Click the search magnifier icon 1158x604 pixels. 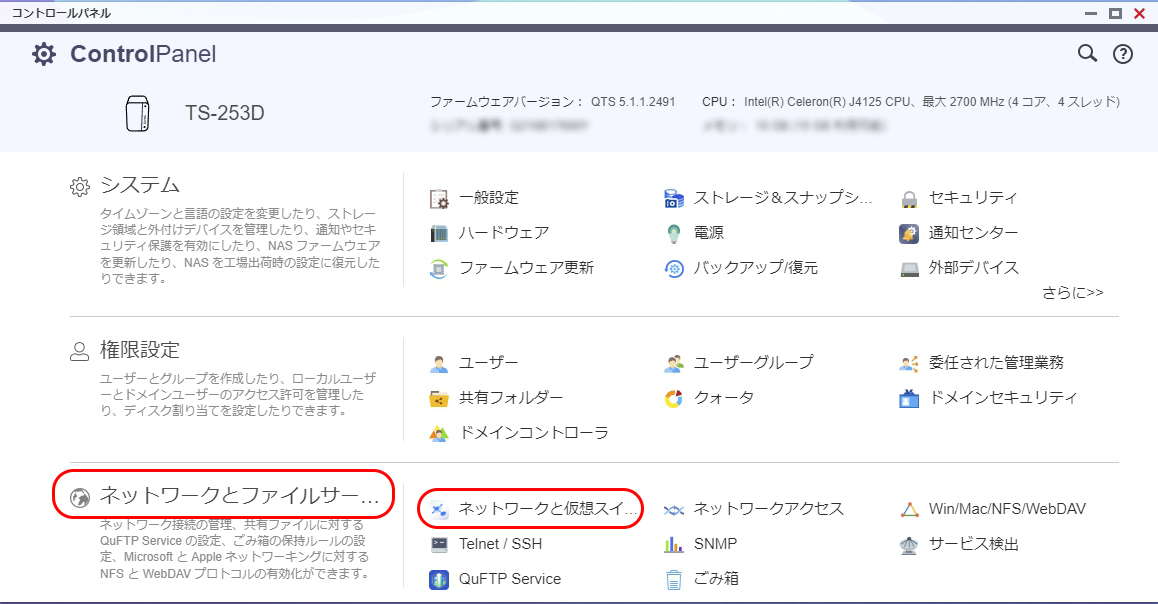coord(1087,54)
